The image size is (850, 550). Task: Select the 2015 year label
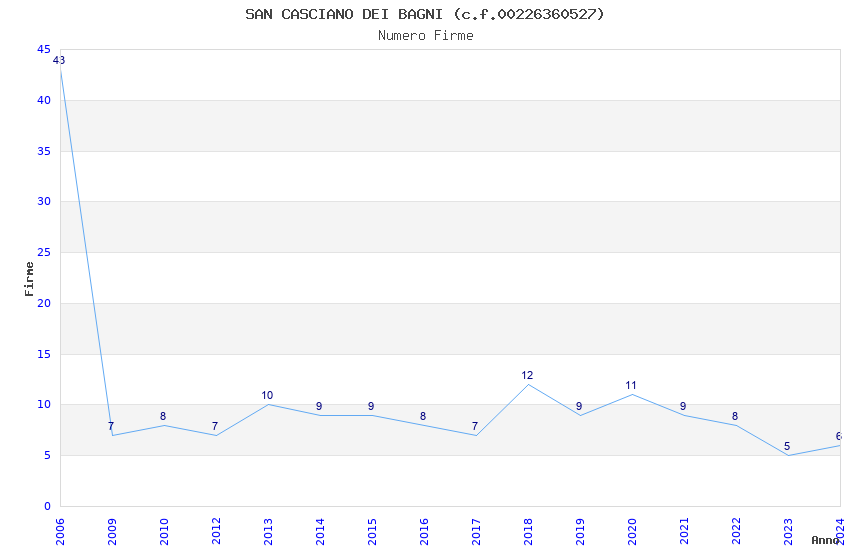[372, 532]
